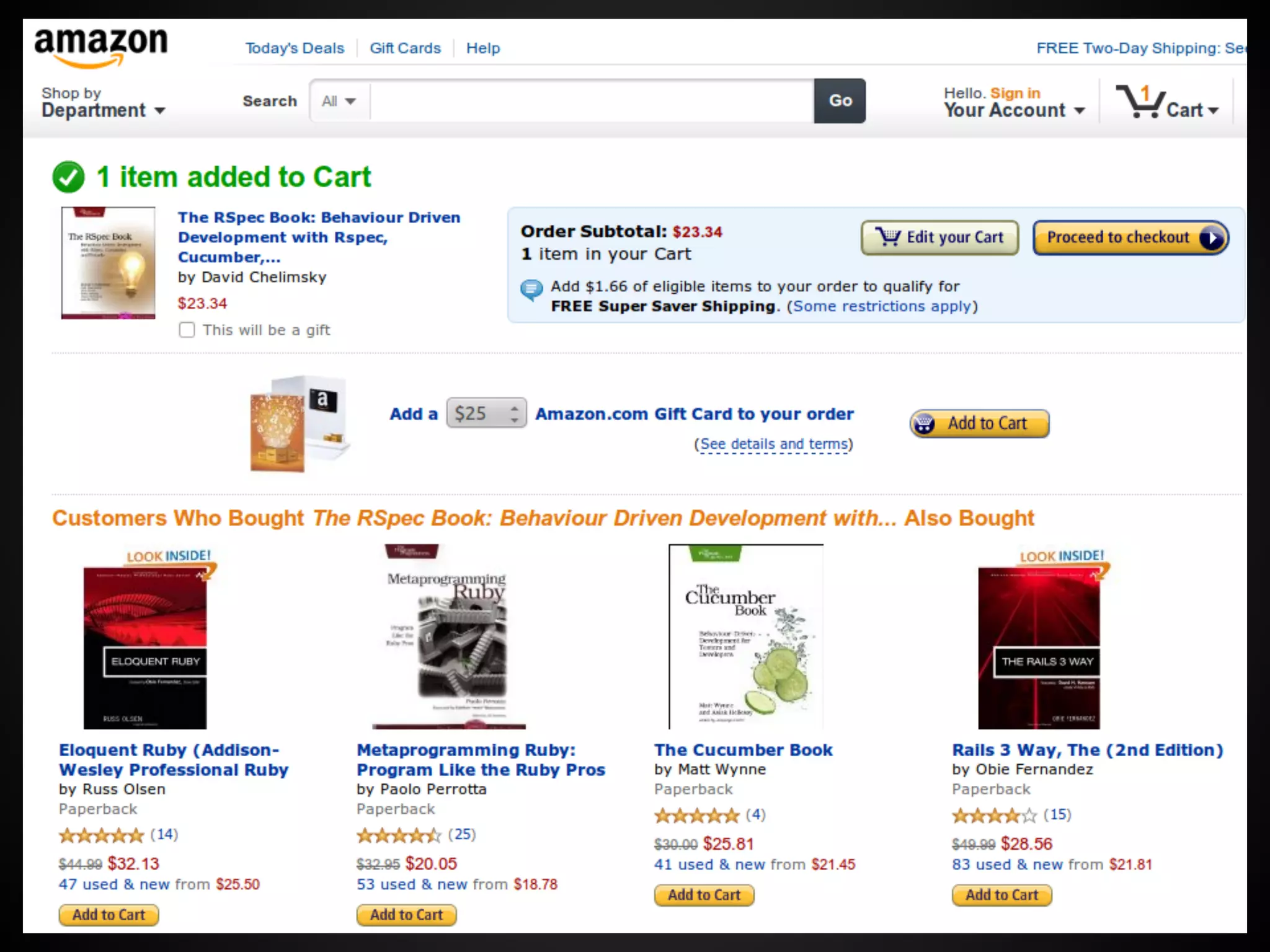Check the This will be a gift box

click(x=187, y=330)
